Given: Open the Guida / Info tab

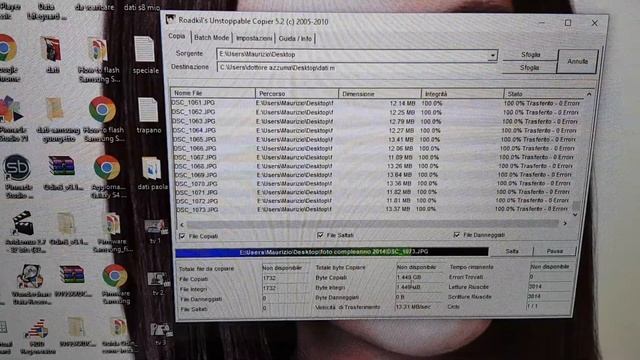Looking at the screenshot, I should (295, 39).
